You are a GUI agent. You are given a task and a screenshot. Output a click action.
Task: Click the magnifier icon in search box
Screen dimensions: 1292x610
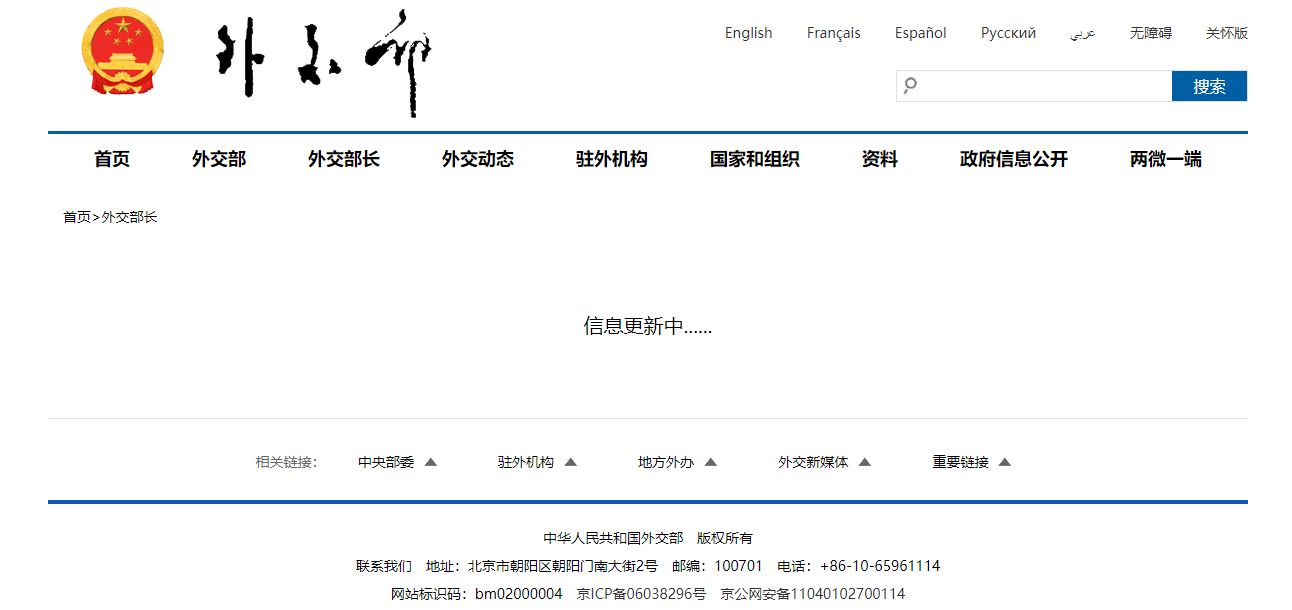(910, 86)
